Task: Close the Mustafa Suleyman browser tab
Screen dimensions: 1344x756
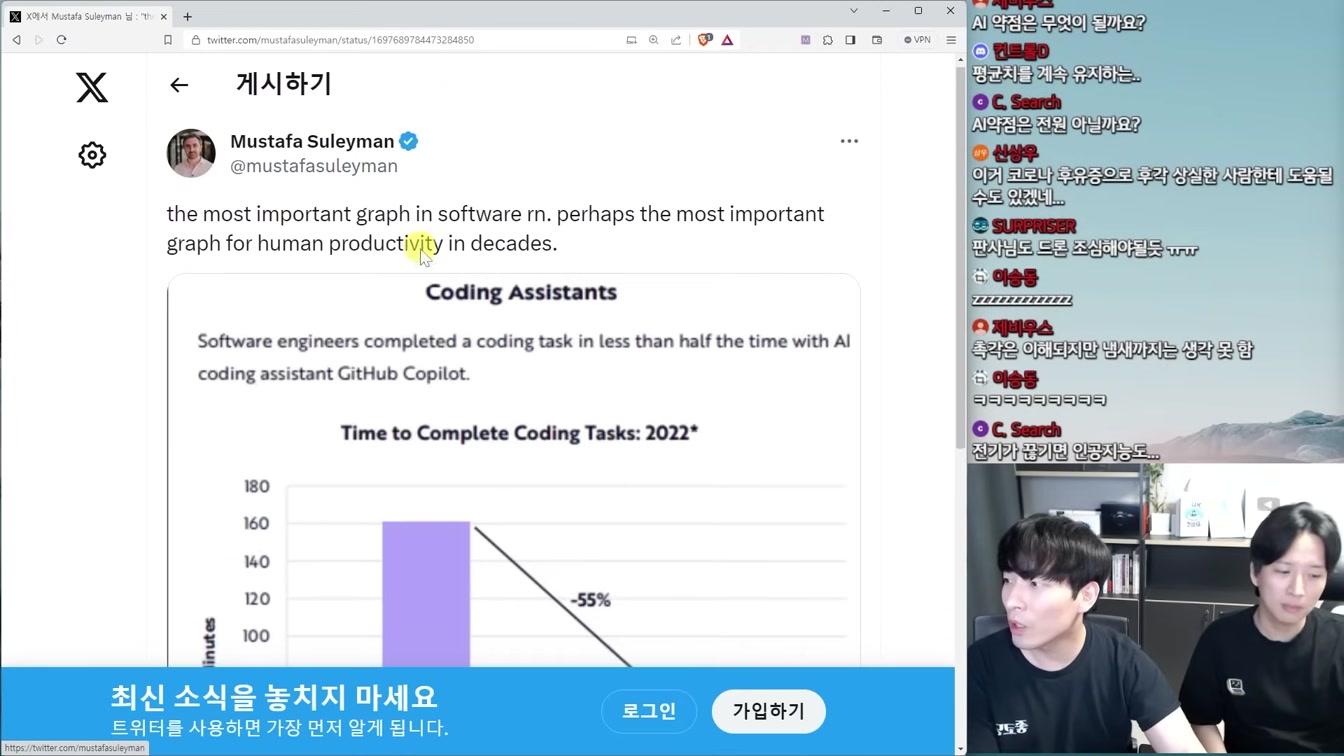Action: [164, 16]
